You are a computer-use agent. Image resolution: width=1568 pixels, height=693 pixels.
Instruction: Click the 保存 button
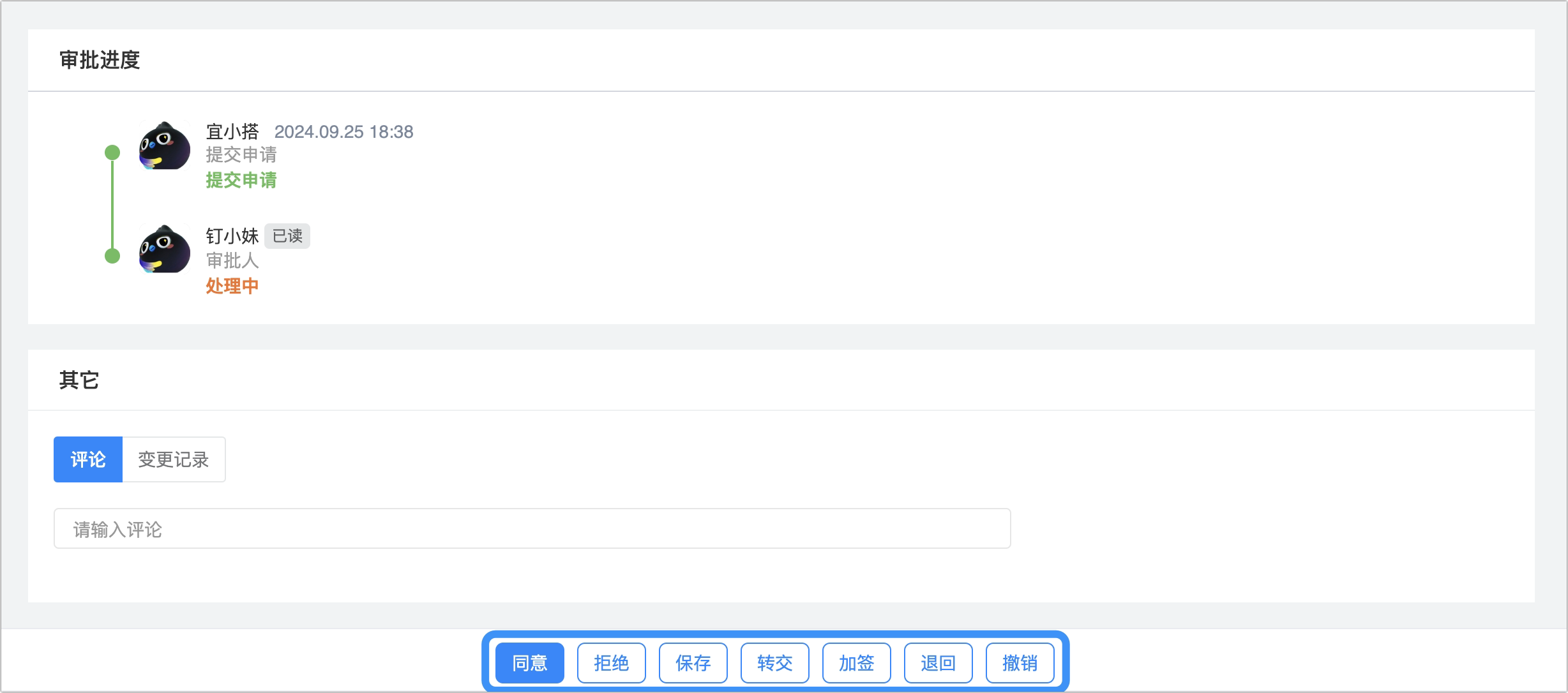(693, 663)
